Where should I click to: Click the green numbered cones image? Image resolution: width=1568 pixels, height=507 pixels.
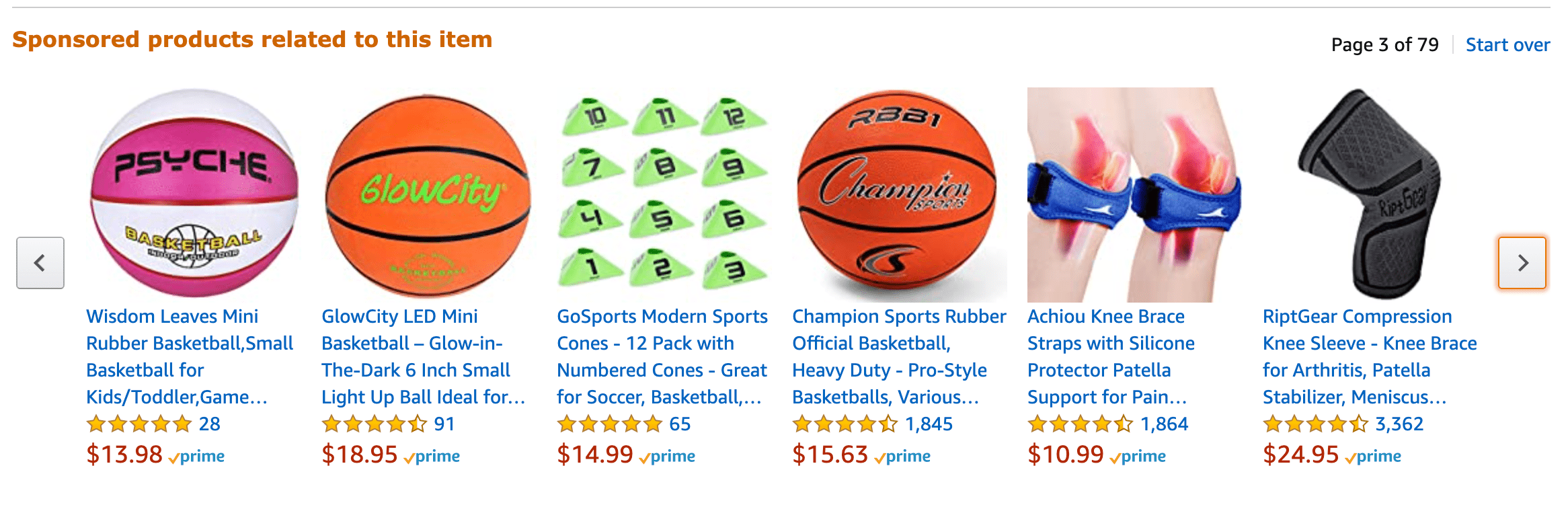(x=663, y=194)
